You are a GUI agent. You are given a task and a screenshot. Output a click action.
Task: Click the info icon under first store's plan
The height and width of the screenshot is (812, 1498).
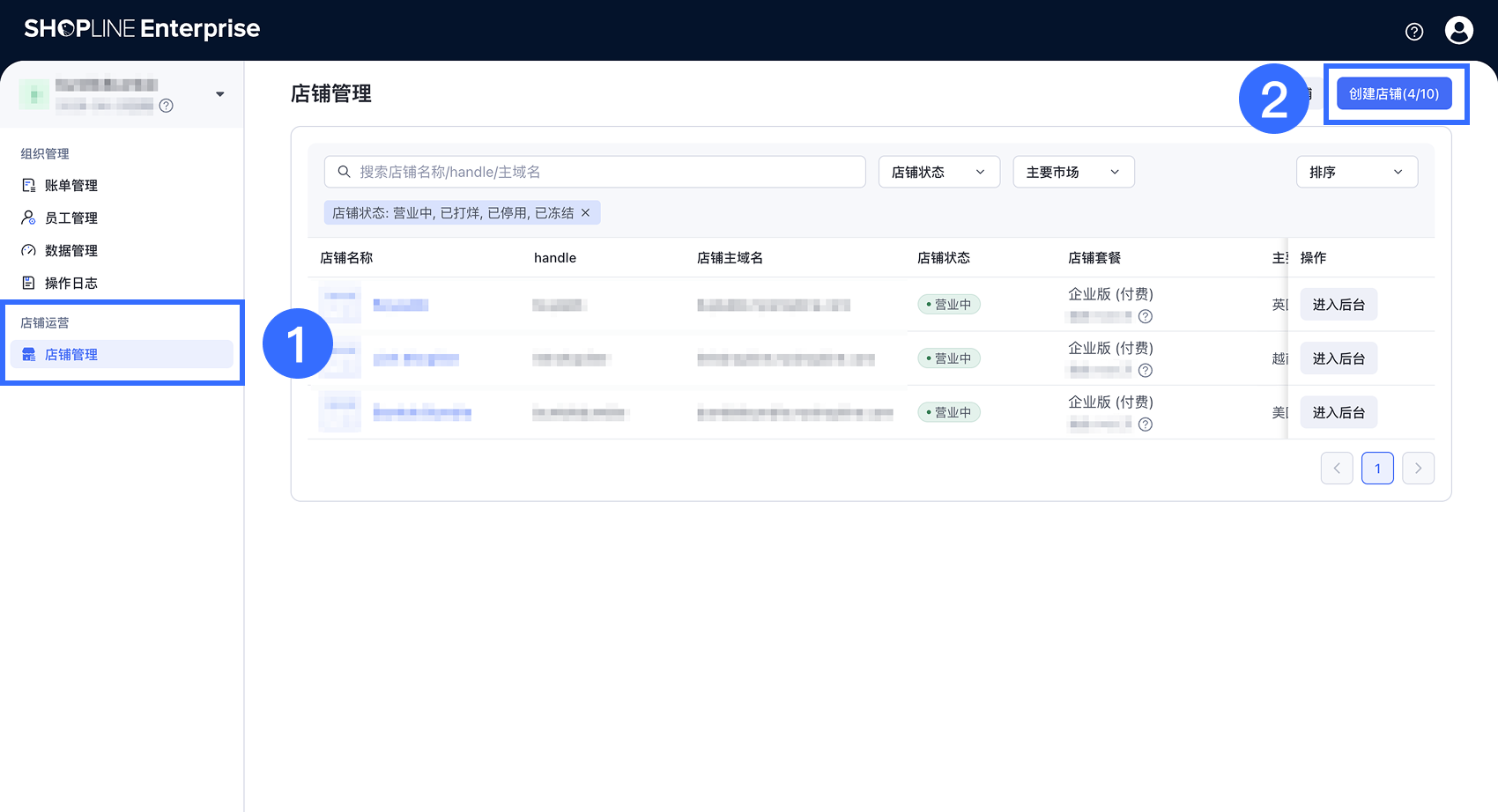(1145, 317)
